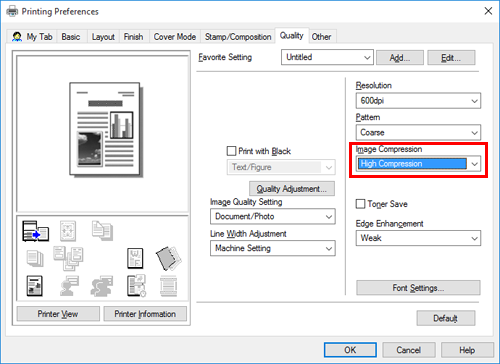This screenshot has height=364, width=500.
Task: Click the printer-to-paper output icon
Action: tap(35, 231)
